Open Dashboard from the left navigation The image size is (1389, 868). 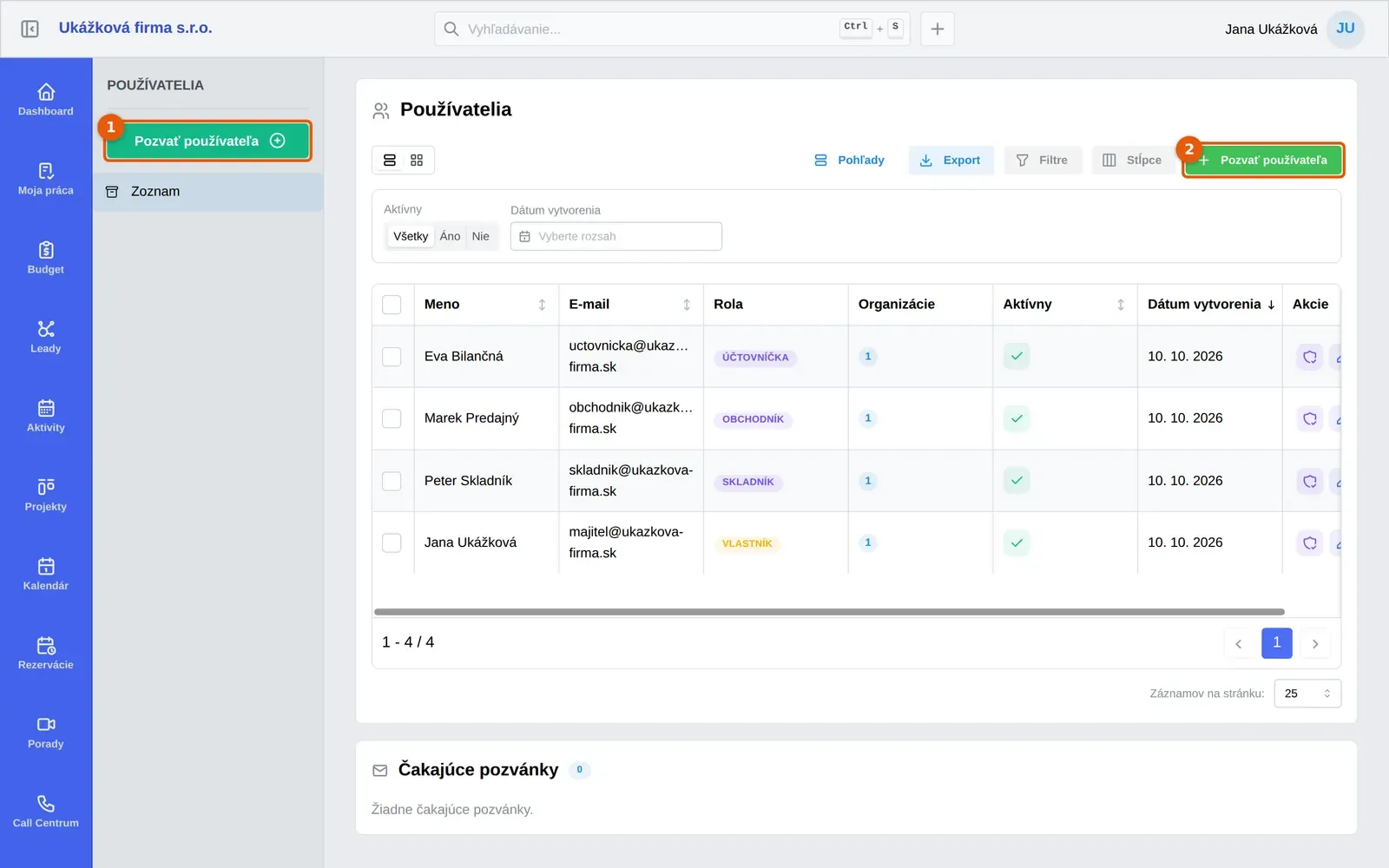pos(46,99)
